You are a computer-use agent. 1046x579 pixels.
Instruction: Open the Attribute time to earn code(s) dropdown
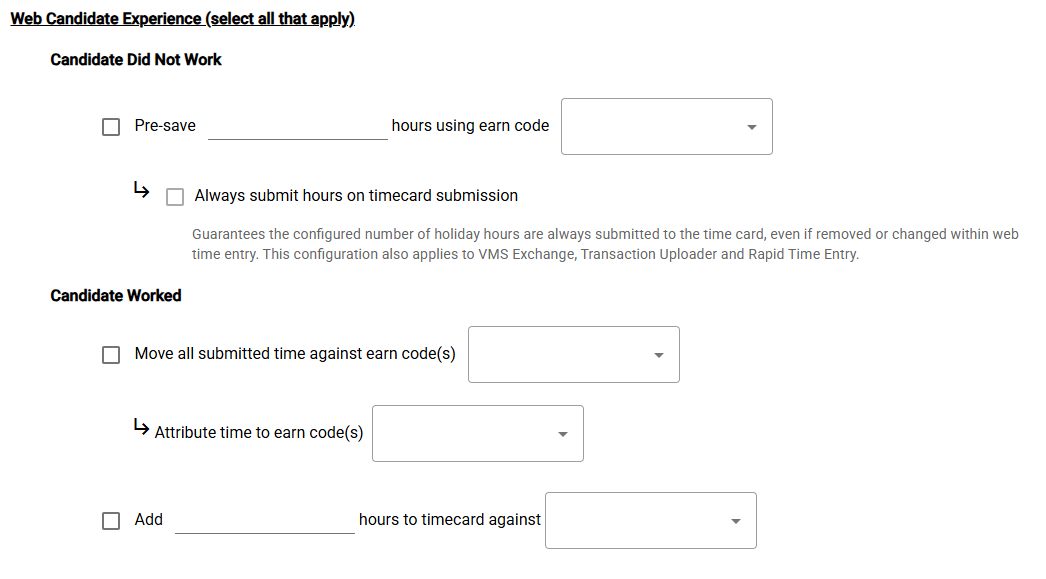[x=477, y=434]
